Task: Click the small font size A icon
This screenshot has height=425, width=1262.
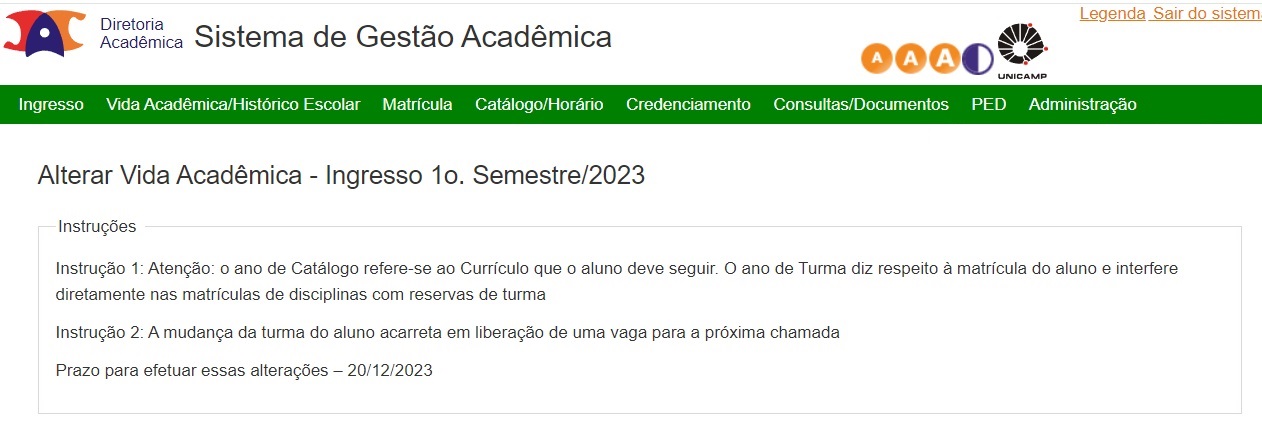Action: click(877, 59)
